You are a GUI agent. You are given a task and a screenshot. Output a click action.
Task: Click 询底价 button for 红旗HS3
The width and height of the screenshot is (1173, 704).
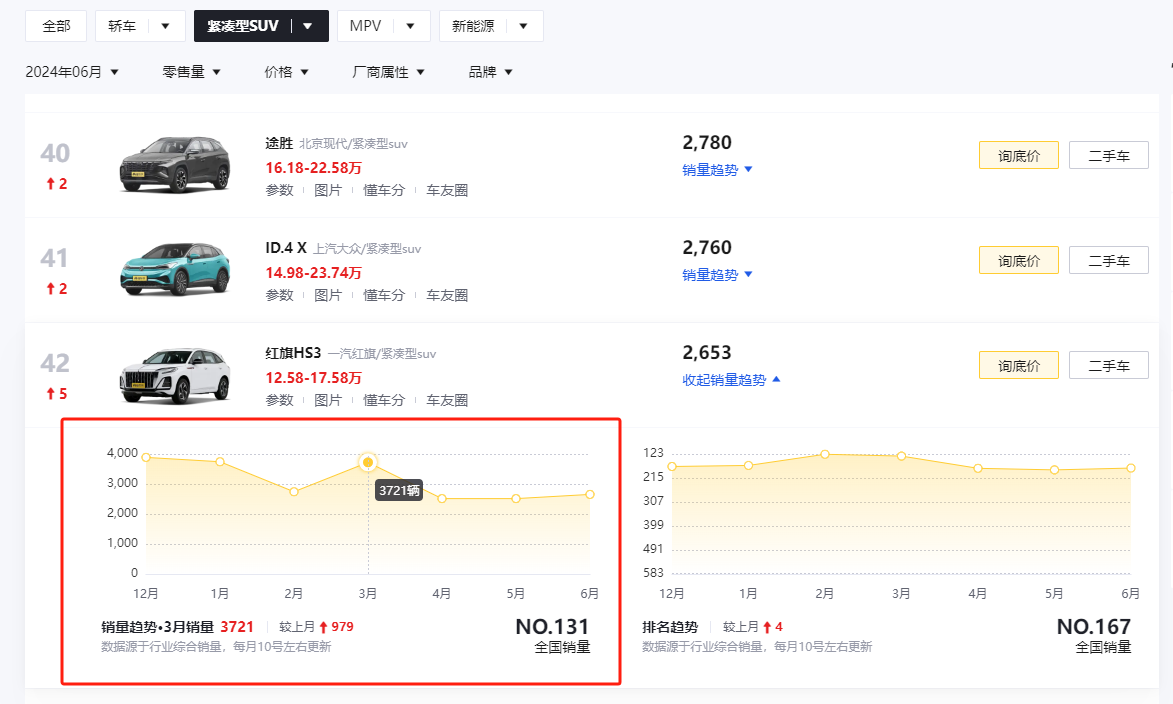pos(1018,366)
